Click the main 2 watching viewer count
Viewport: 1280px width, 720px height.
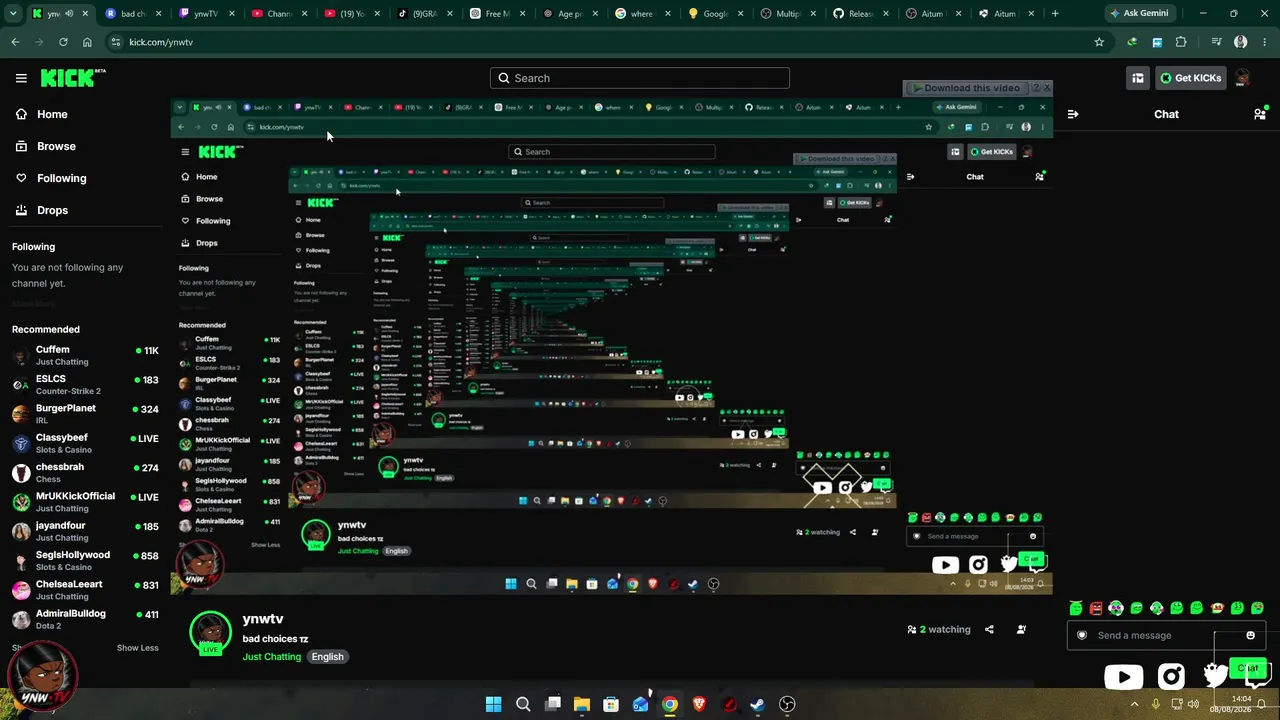tap(939, 629)
